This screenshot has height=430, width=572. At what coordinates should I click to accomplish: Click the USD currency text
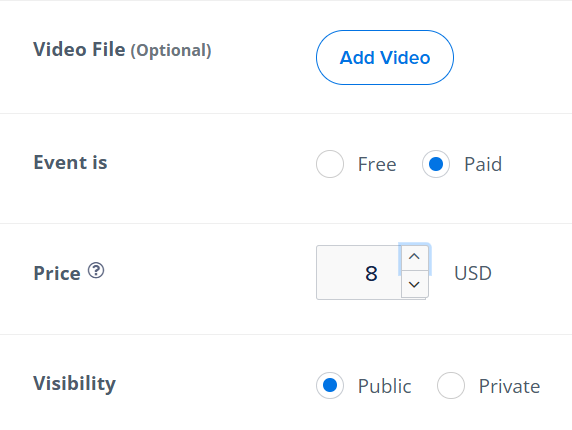(473, 273)
